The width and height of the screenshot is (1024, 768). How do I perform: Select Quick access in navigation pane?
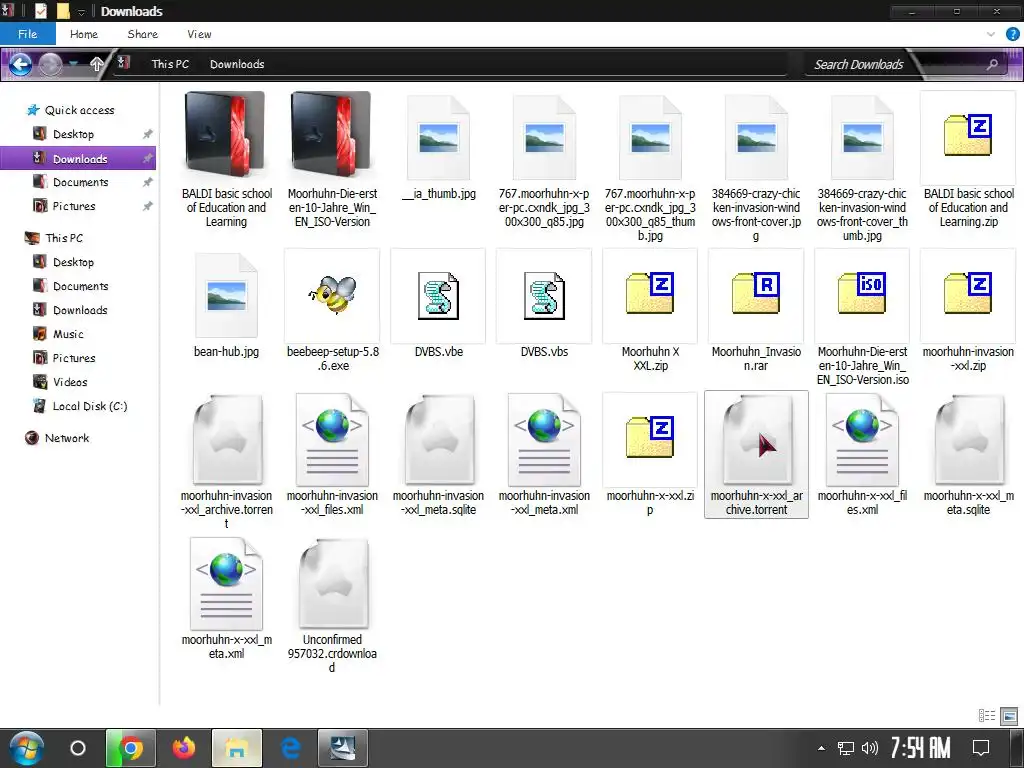point(79,110)
